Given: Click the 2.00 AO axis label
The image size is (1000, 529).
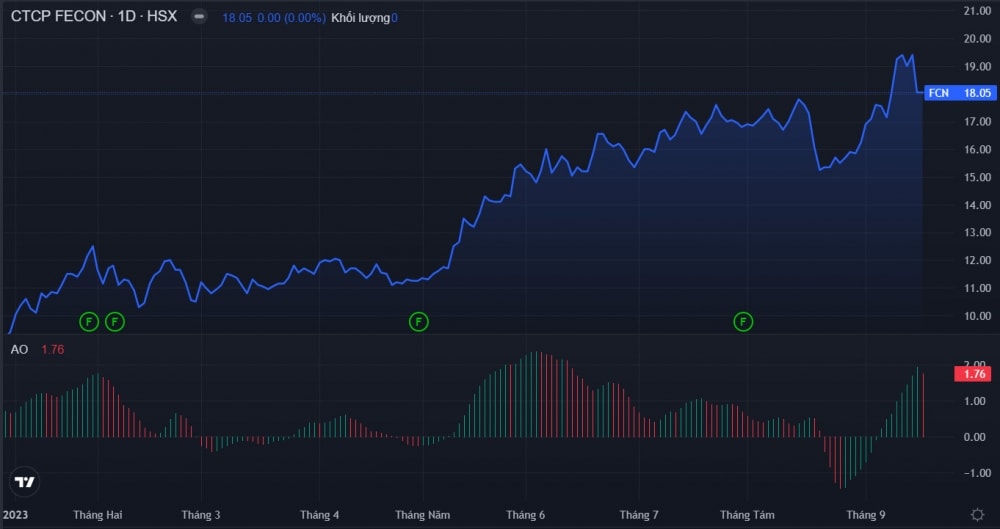Looking at the screenshot, I should point(975,363).
